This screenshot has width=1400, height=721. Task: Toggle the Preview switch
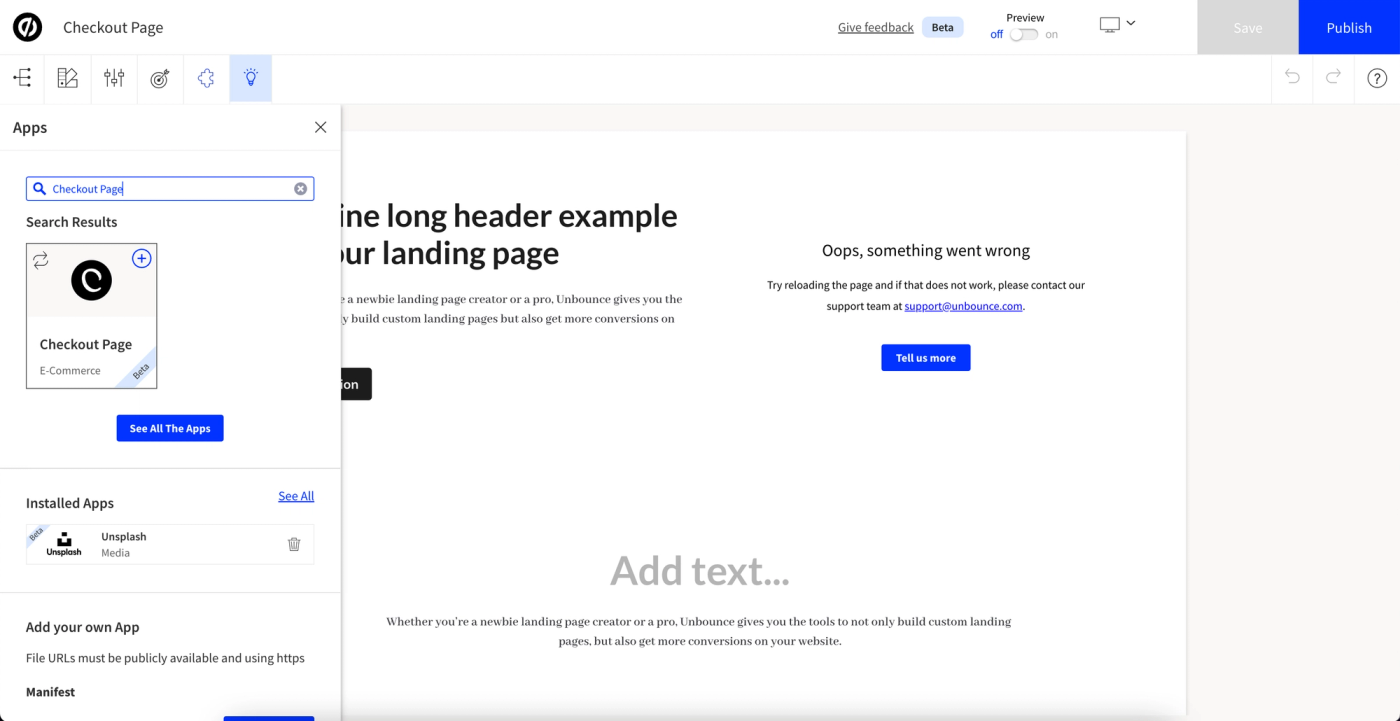[x=1023, y=34]
